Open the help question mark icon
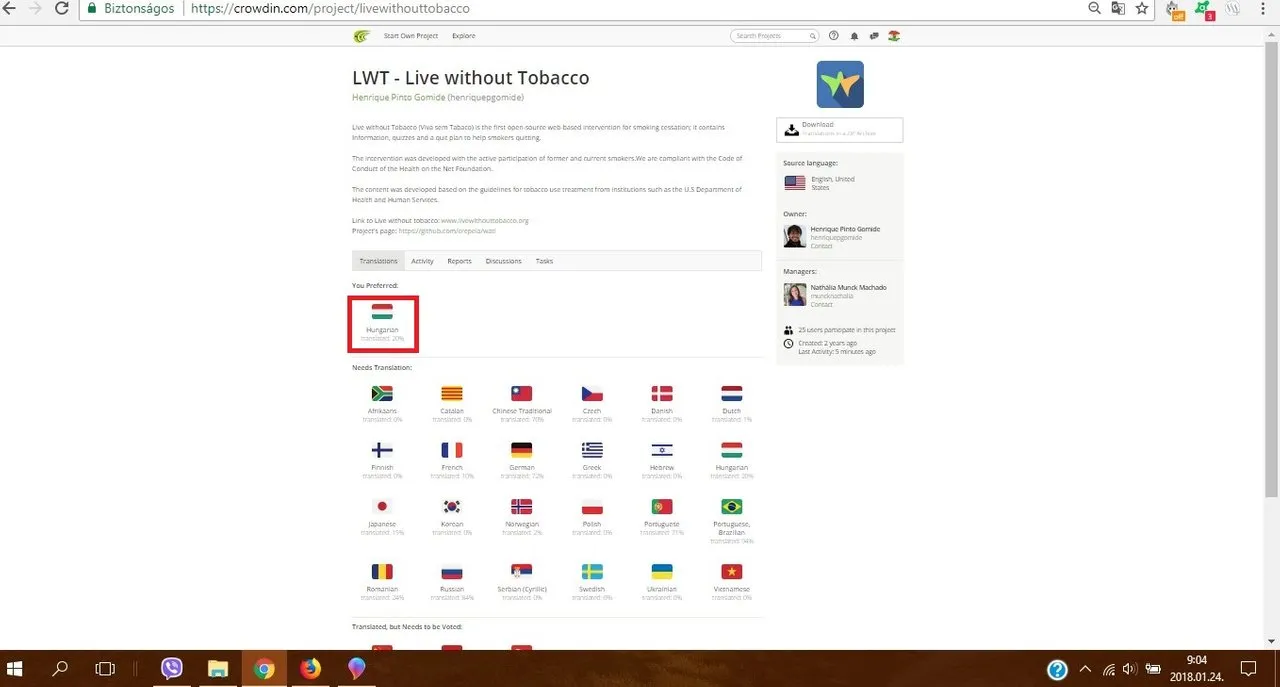1280x687 pixels. click(833, 36)
